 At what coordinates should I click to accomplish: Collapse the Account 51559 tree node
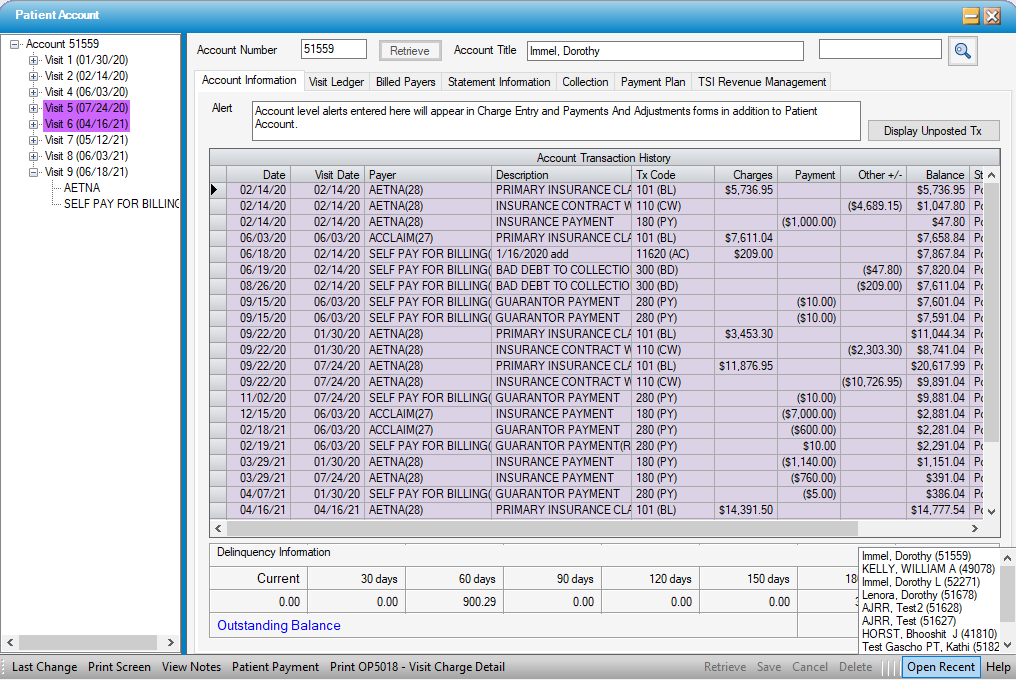(x=15, y=44)
